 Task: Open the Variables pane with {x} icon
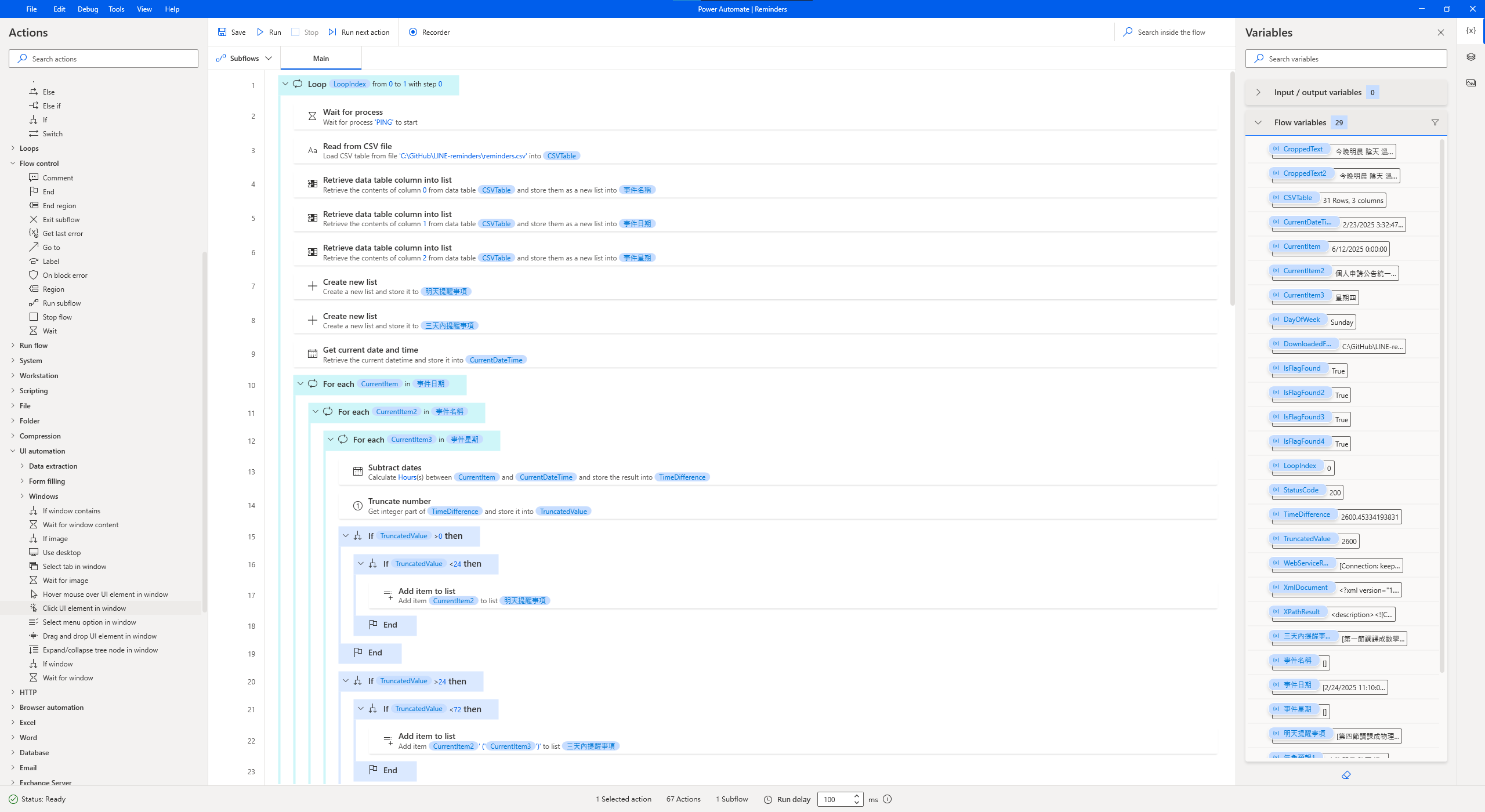tap(1471, 31)
